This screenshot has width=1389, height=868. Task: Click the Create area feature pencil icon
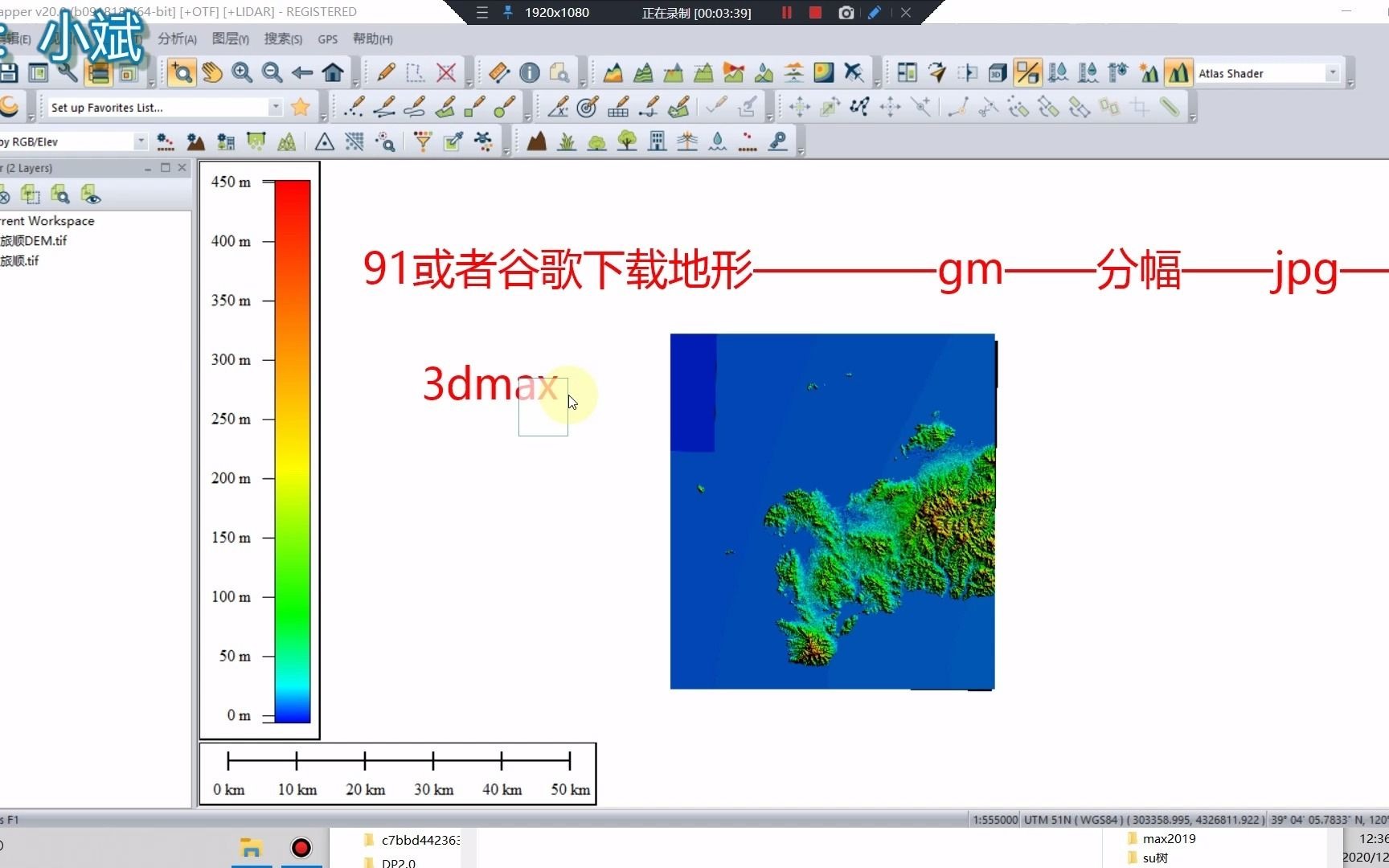(445, 107)
